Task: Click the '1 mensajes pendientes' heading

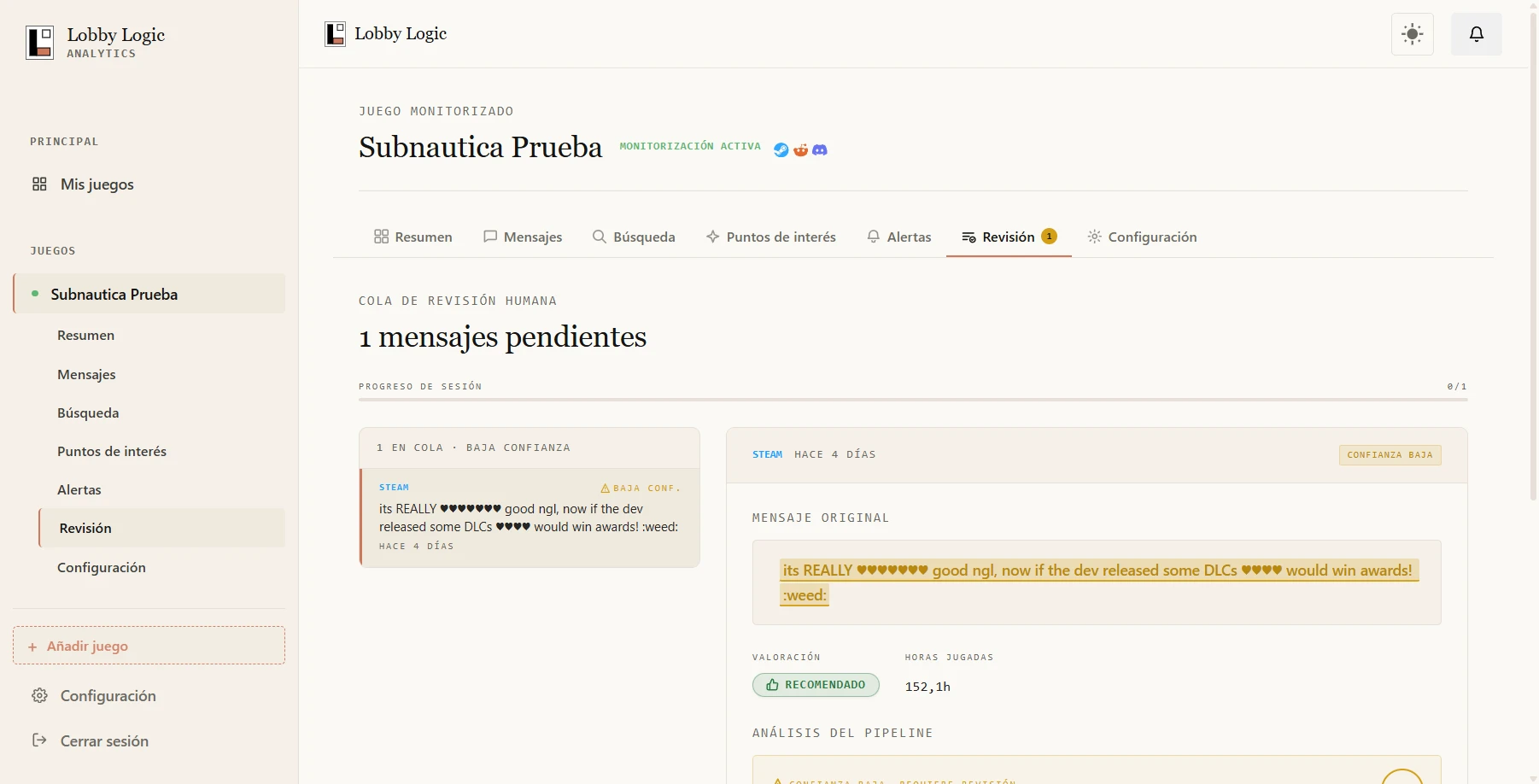Action: 502,337
